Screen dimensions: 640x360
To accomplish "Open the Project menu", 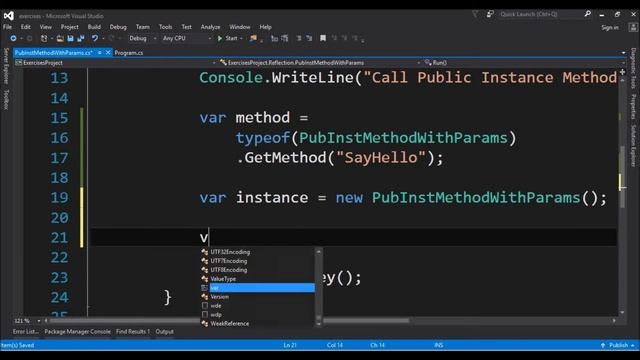I will point(69,27).
